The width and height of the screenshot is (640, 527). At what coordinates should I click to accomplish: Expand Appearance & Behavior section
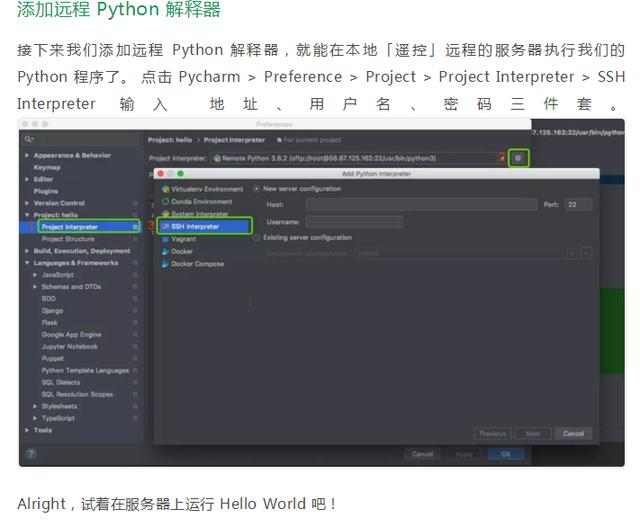click(x=27, y=155)
